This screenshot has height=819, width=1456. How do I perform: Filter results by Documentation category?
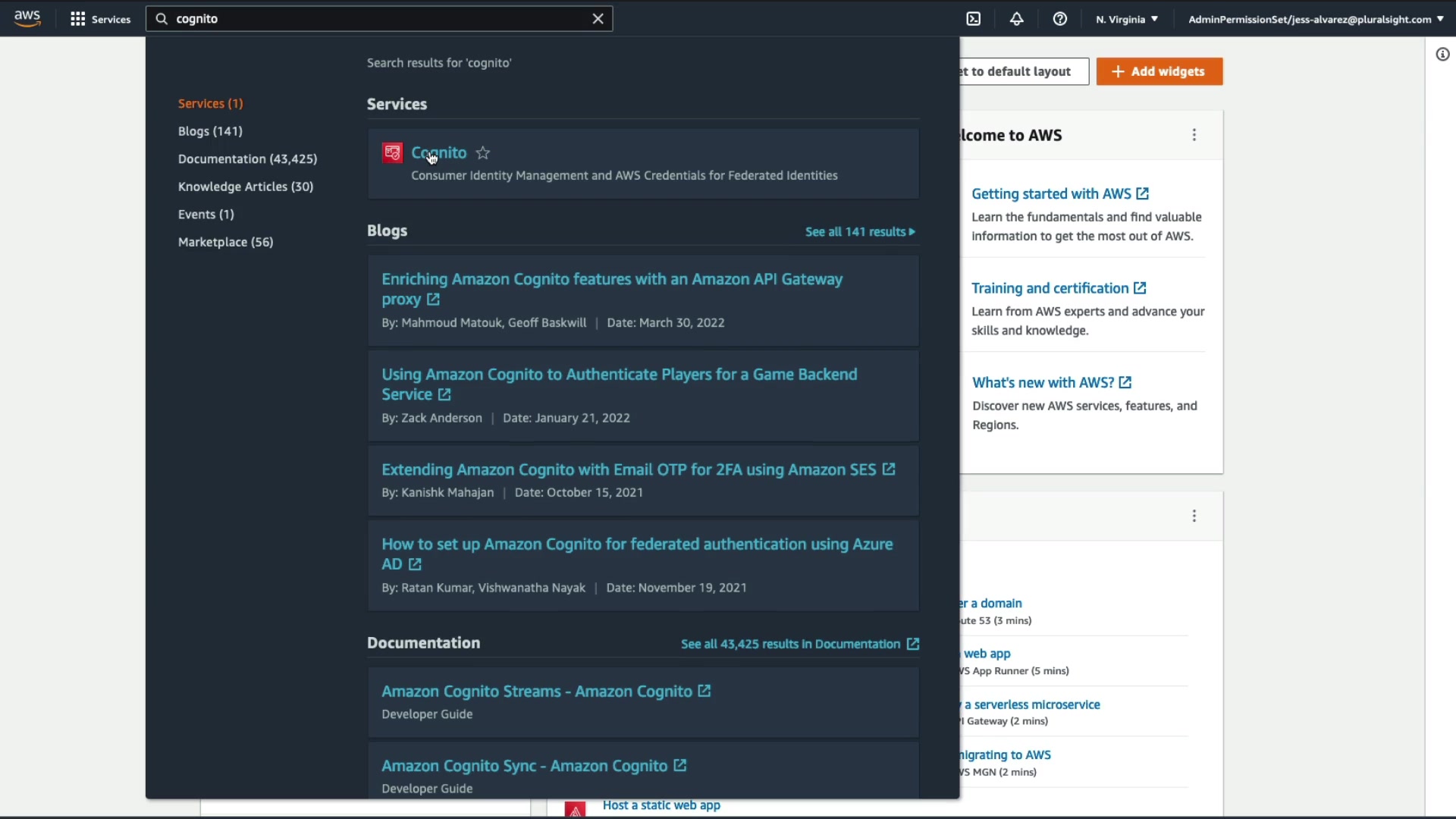coord(247,159)
